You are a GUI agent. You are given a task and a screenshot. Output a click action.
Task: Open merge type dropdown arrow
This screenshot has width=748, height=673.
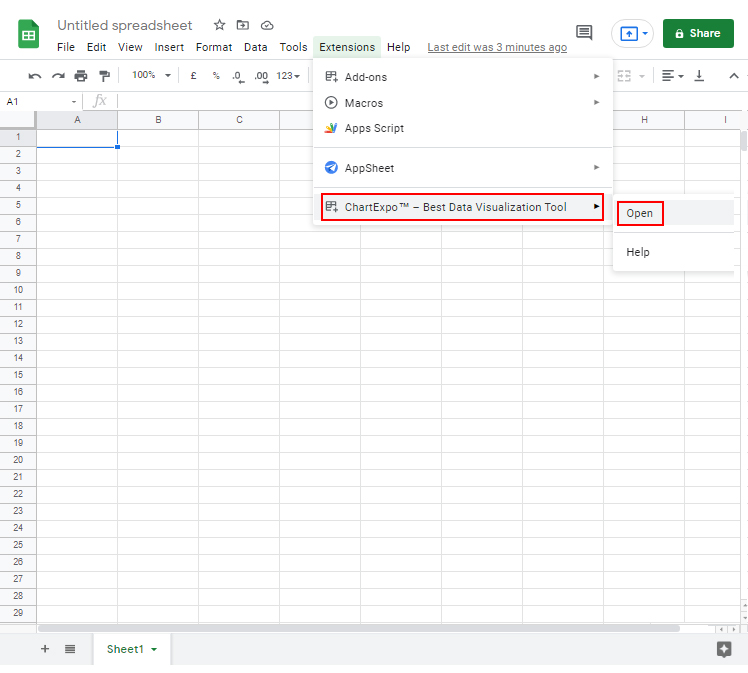click(x=642, y=76)
